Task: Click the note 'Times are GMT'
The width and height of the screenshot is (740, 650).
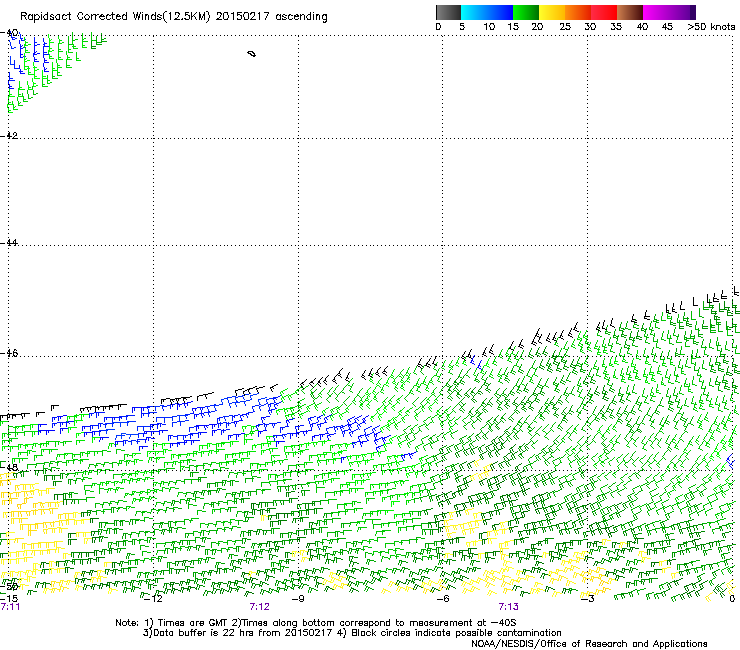Action: 194,623
